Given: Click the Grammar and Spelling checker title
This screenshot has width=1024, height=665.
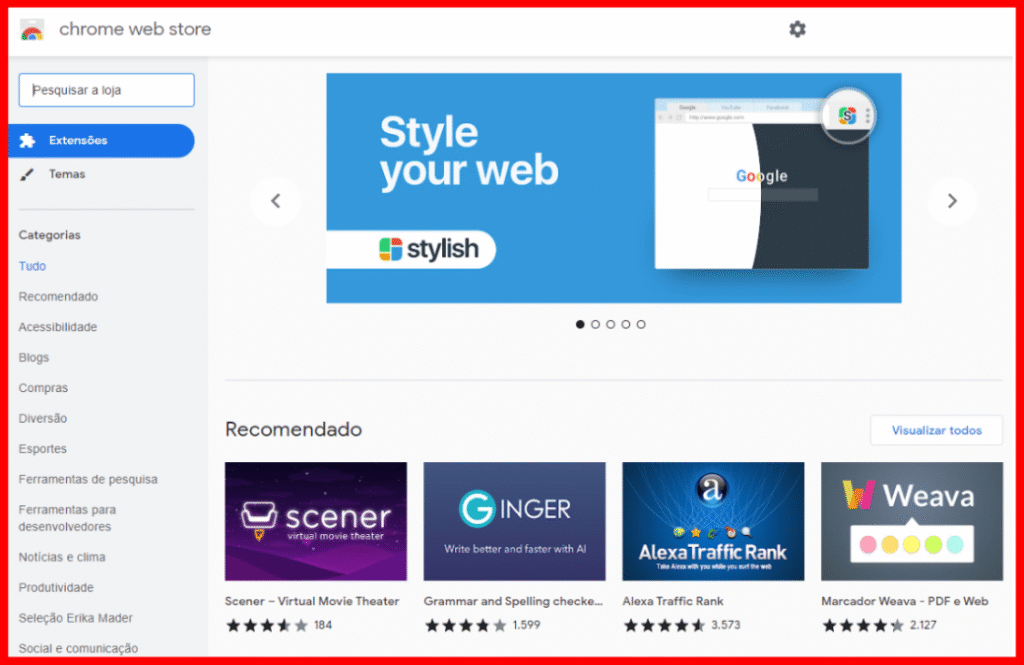Looking at the screenshot, I should click(513, 601).
